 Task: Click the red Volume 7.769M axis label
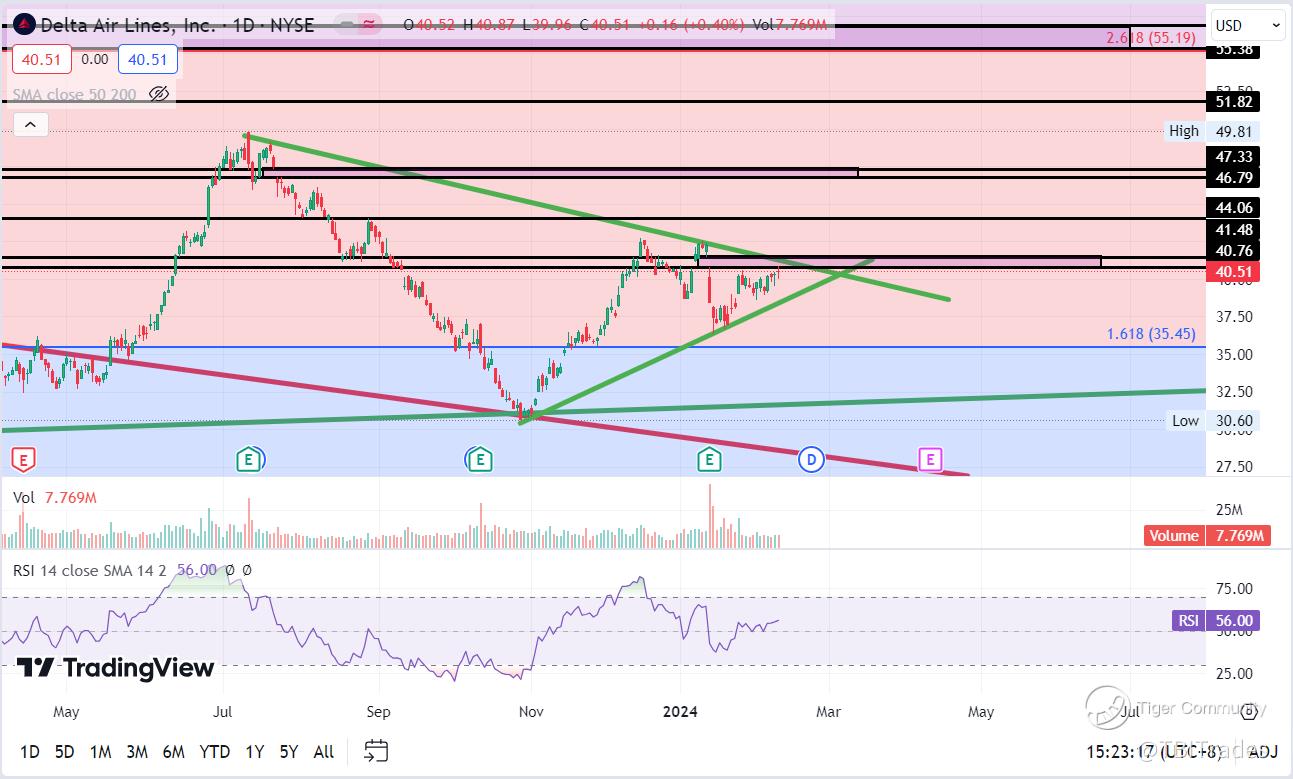[1206, 536]
